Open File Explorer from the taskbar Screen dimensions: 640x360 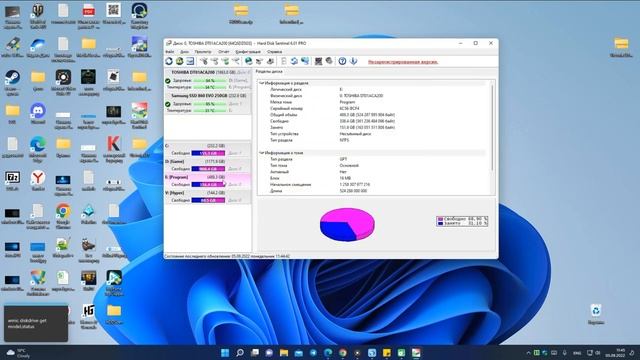pyautogui.click(x=284, y=353)
